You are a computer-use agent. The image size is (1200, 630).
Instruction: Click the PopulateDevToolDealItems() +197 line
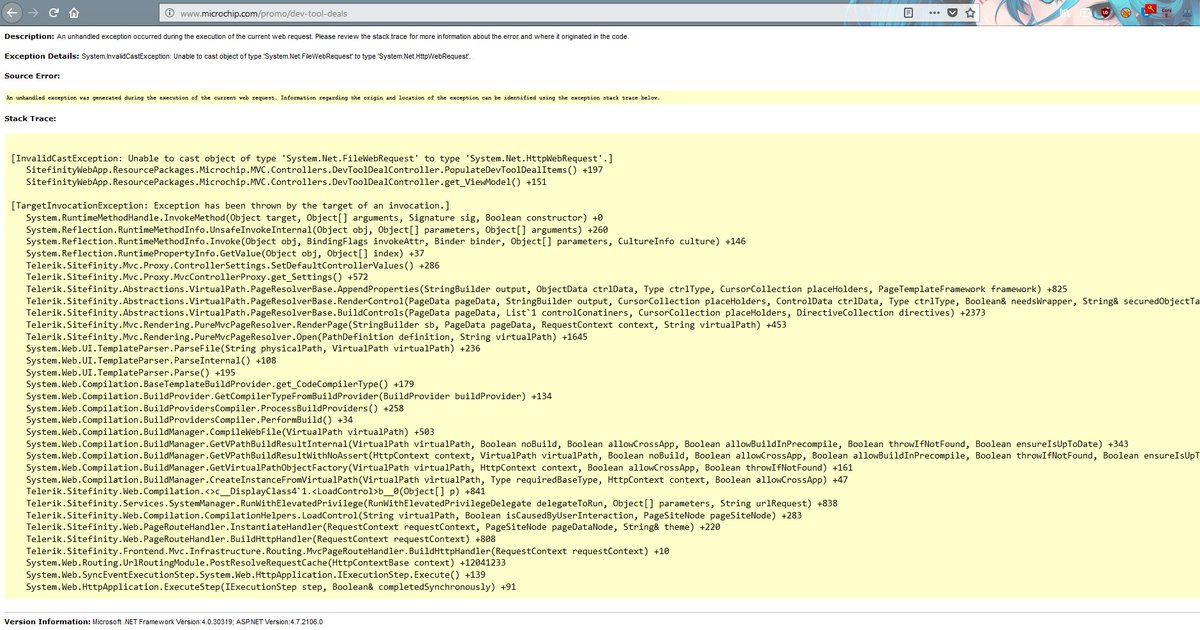tap(315, 171)
